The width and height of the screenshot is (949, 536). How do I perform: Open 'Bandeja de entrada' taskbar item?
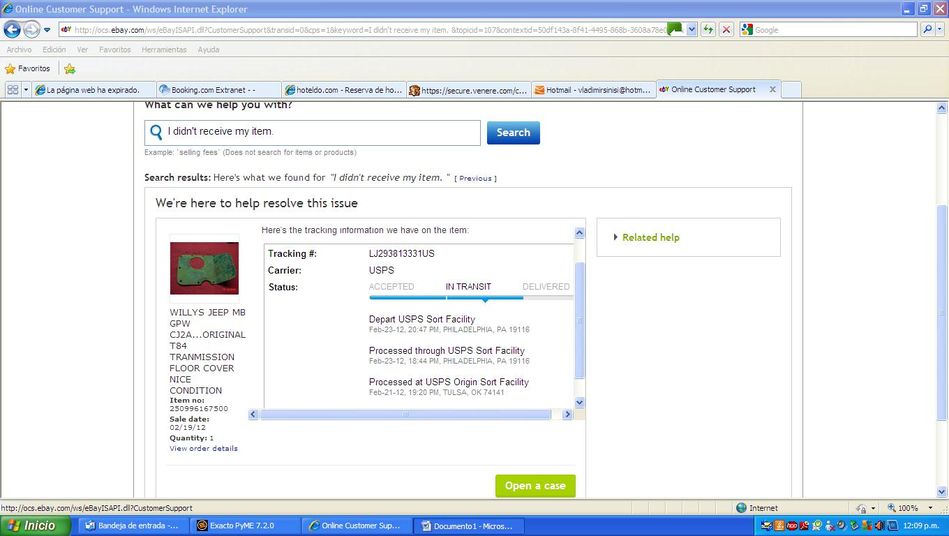point(132,526)
